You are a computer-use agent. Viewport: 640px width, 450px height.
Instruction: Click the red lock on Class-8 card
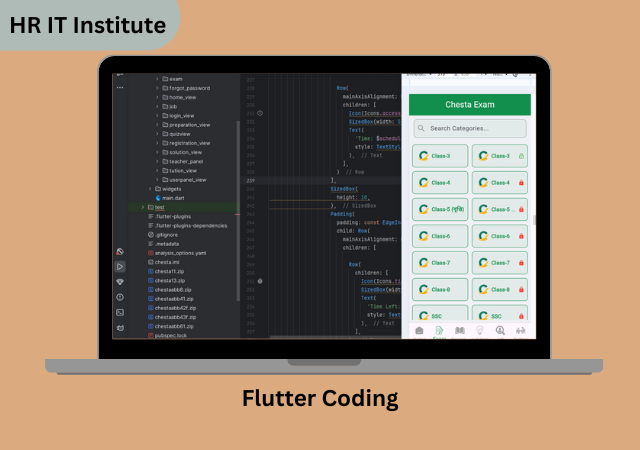click(x=521, y=290)
